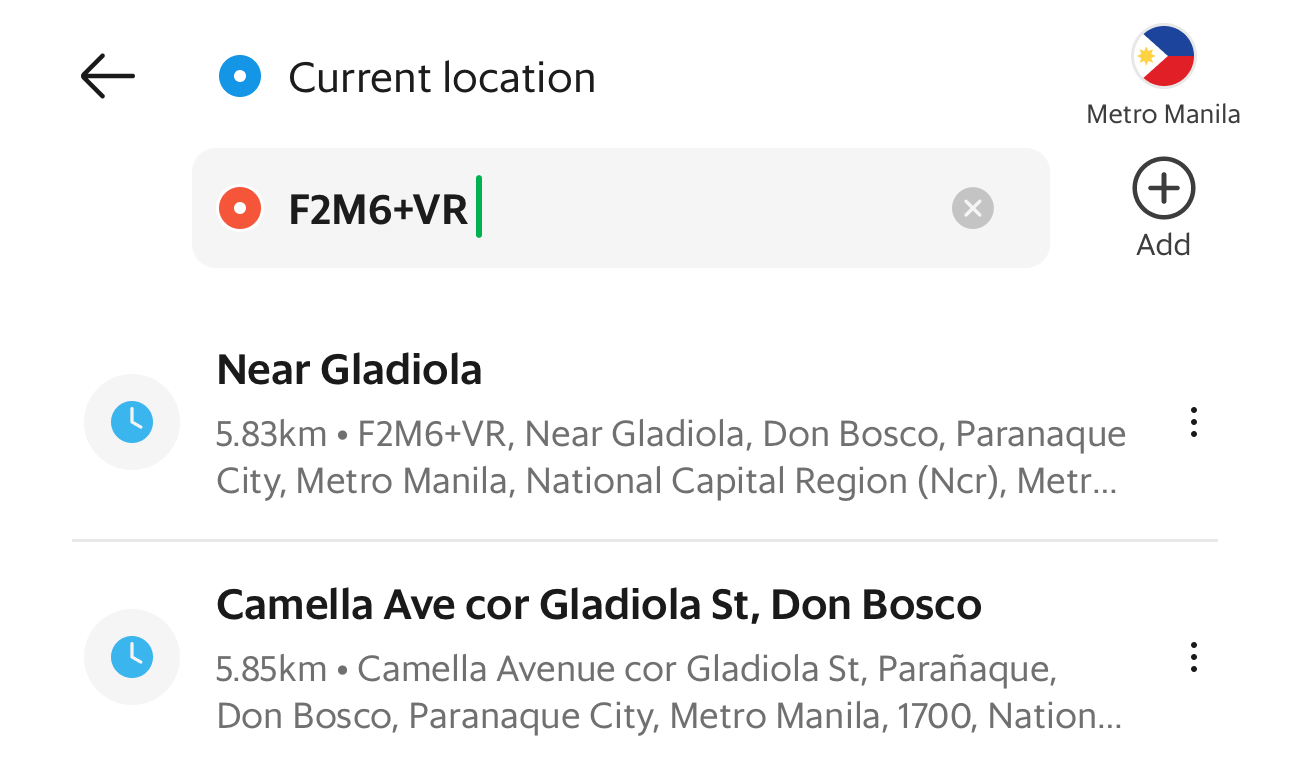Screen dimensions: 1290x774
Task: Choose the Near Gladiola suggestion
Action: pos(645,424)
